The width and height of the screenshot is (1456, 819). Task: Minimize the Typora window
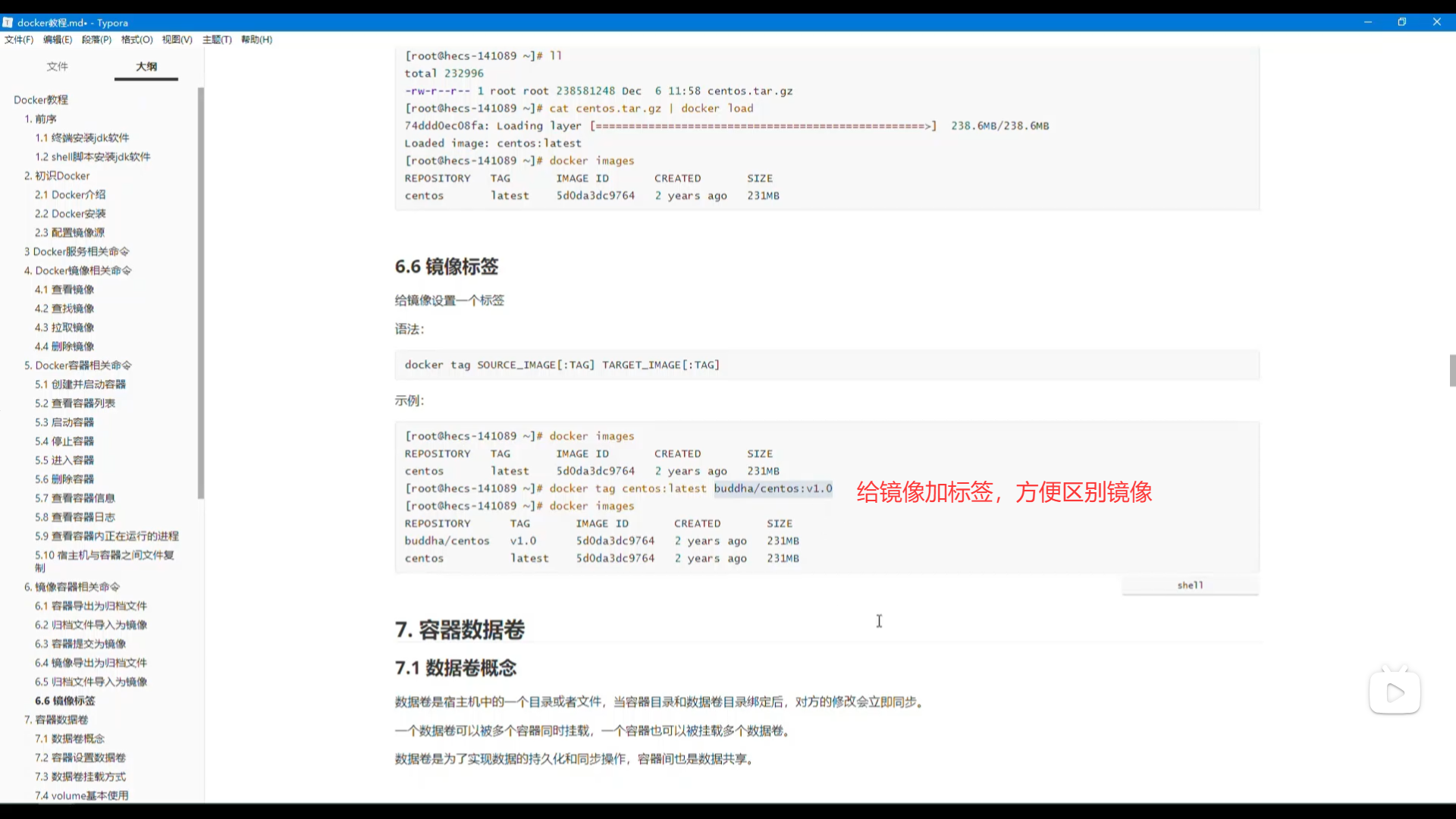[x=1368, y=22]
